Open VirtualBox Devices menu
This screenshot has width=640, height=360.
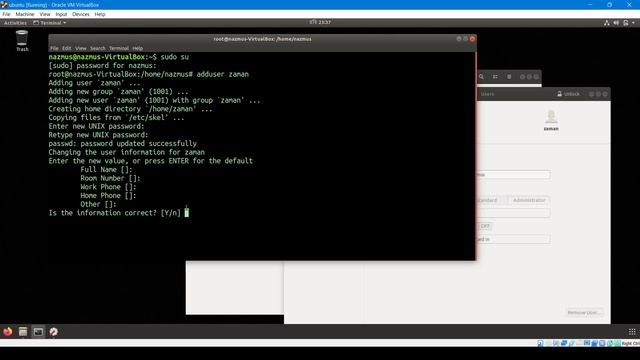point(81,14)
